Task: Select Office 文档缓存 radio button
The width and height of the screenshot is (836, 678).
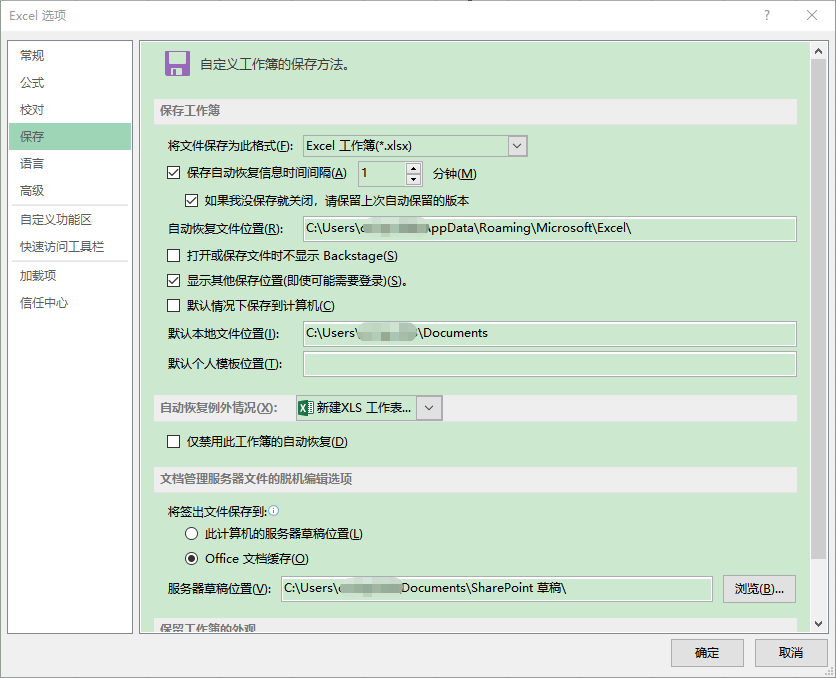Action: (x=191, y=559)
